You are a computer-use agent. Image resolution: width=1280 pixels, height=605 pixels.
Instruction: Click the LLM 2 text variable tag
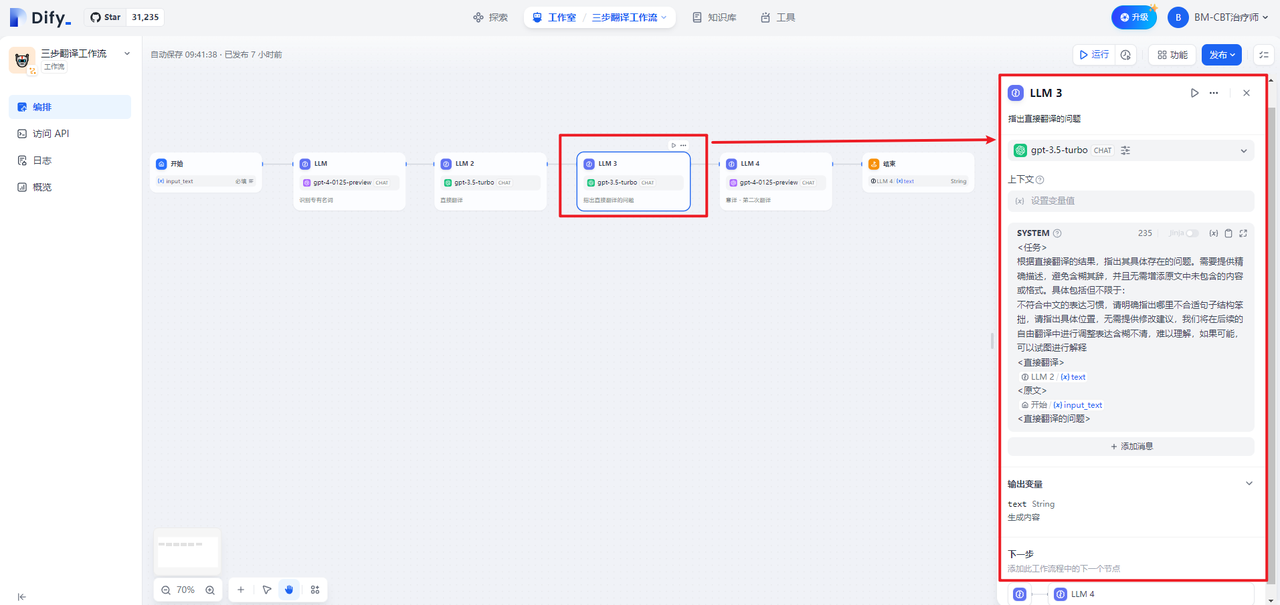coord(1053,377)
